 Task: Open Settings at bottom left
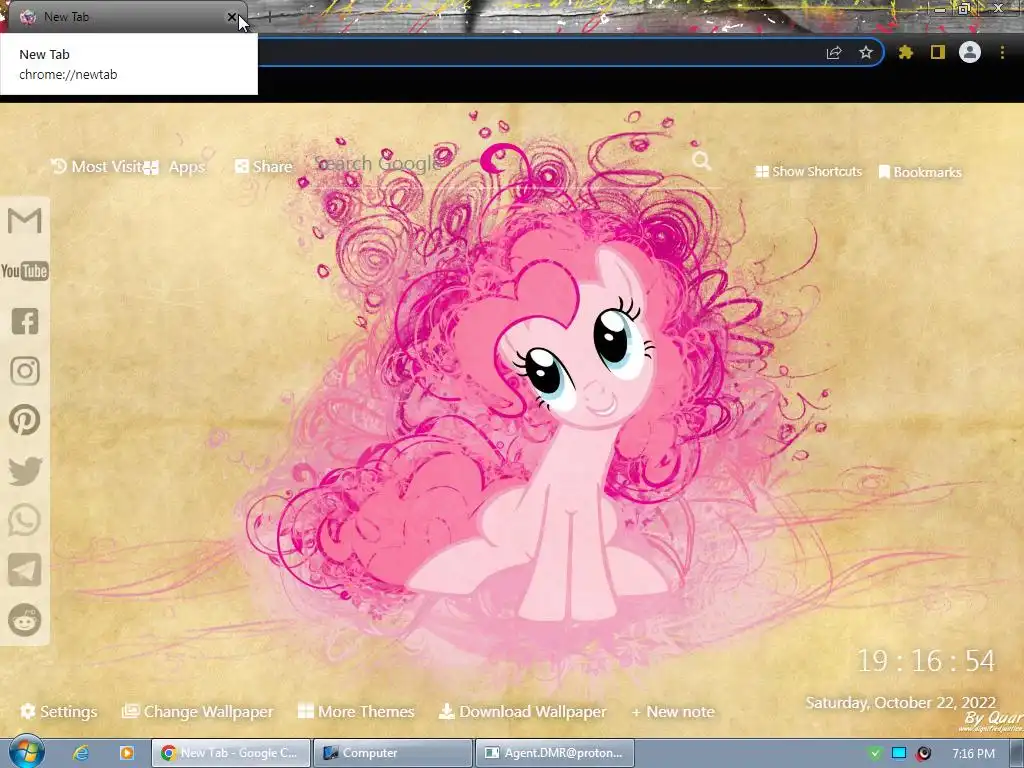coord(59,712)
